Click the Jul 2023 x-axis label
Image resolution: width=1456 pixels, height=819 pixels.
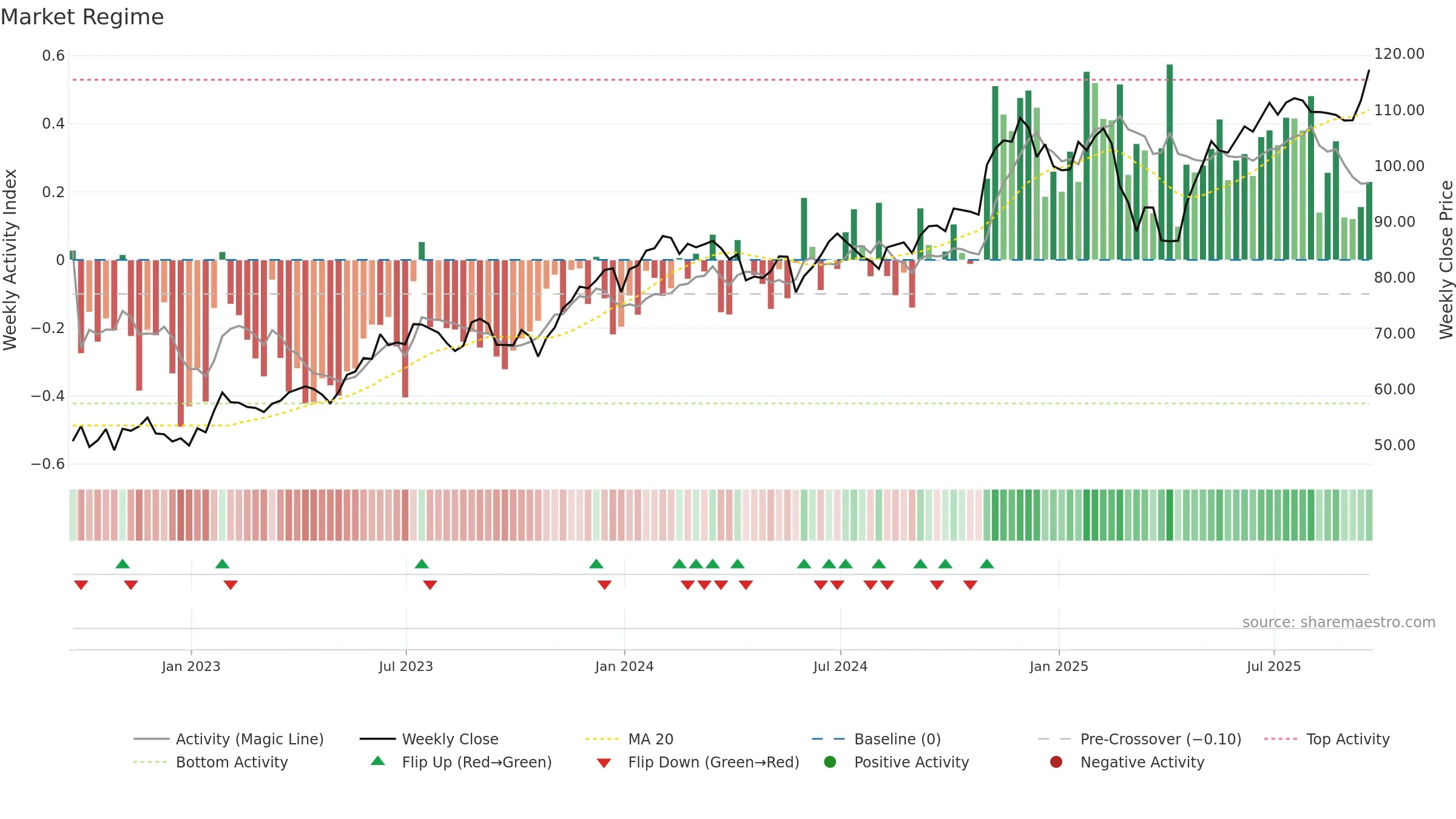406,666
